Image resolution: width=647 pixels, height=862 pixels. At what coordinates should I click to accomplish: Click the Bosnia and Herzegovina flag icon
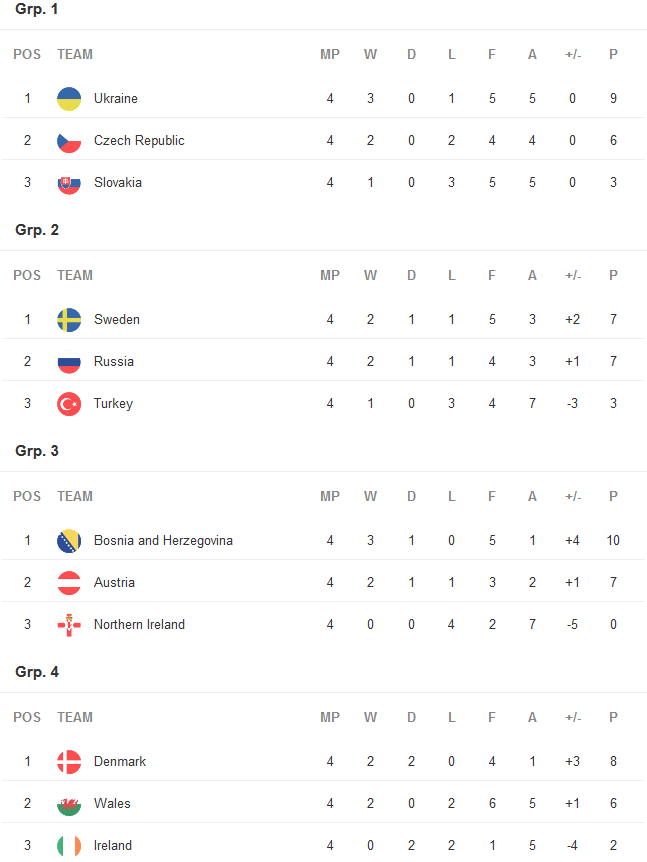[x=69, y=541]
